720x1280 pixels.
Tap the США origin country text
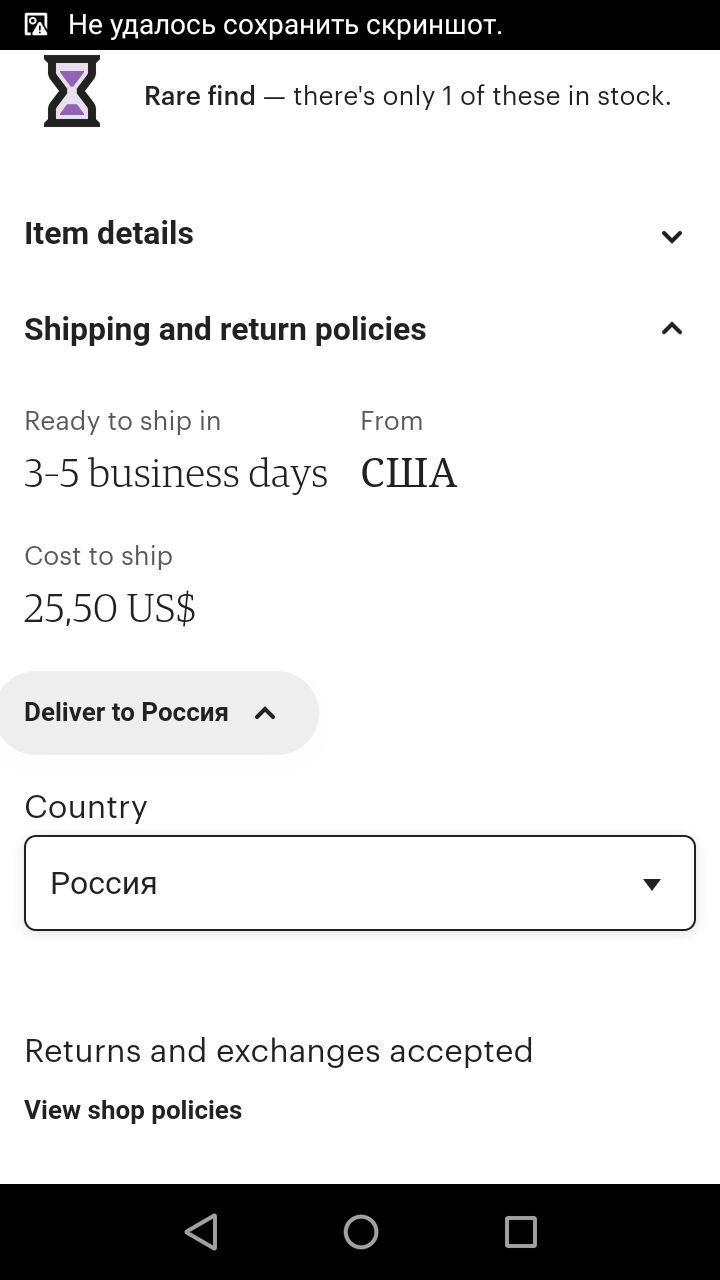pyautogui.click(x=408, y=473)
